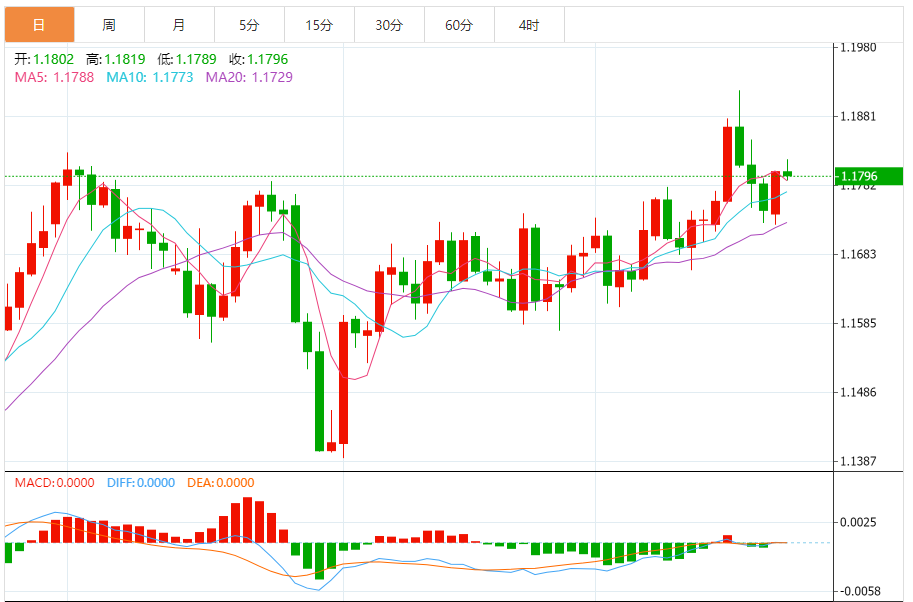Open the 4时 timeframe tab

click(529, 25)
